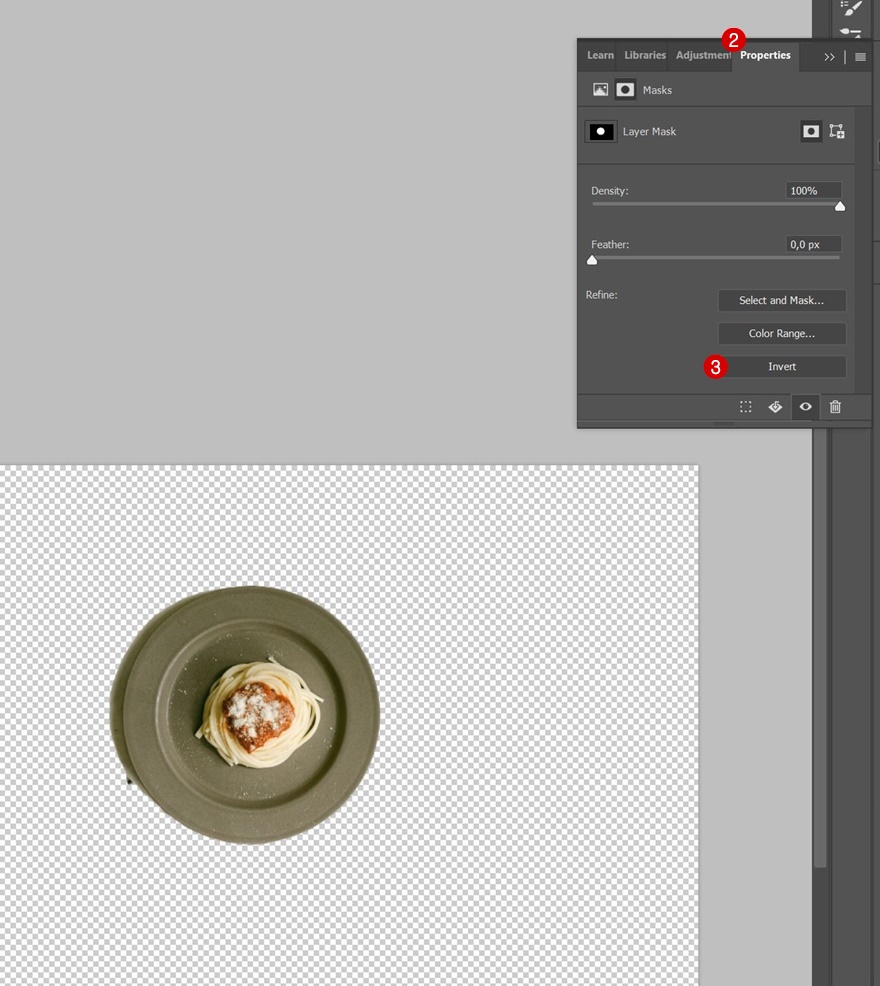
Task: Click the Feather label
Action: coord(610,244)
